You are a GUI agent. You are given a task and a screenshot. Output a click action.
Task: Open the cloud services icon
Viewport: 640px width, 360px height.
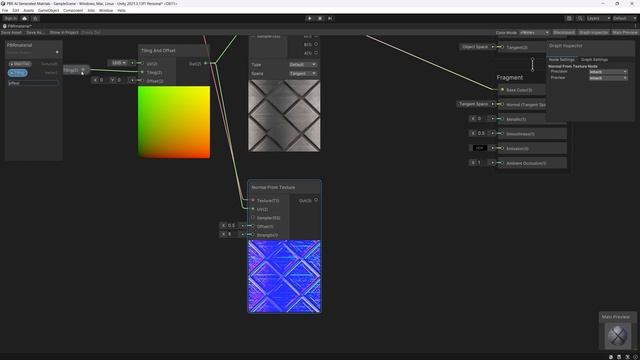point(24,18)
